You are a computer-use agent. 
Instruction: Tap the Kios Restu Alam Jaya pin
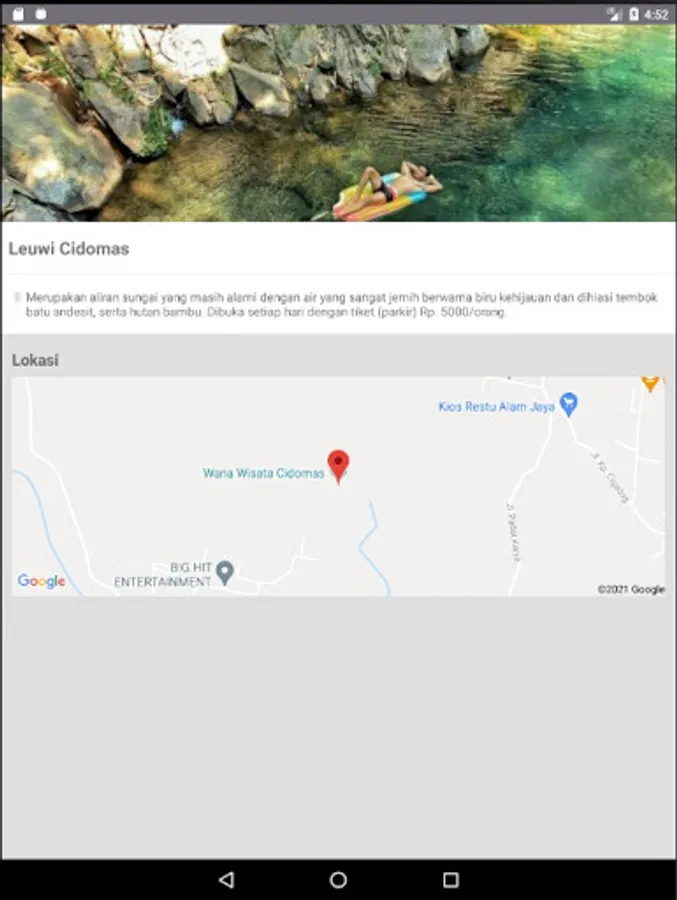(568, 404)
